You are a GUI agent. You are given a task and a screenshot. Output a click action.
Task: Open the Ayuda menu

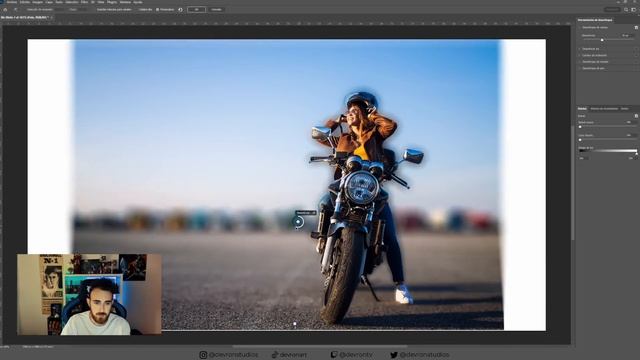click(x=138, y=2)
